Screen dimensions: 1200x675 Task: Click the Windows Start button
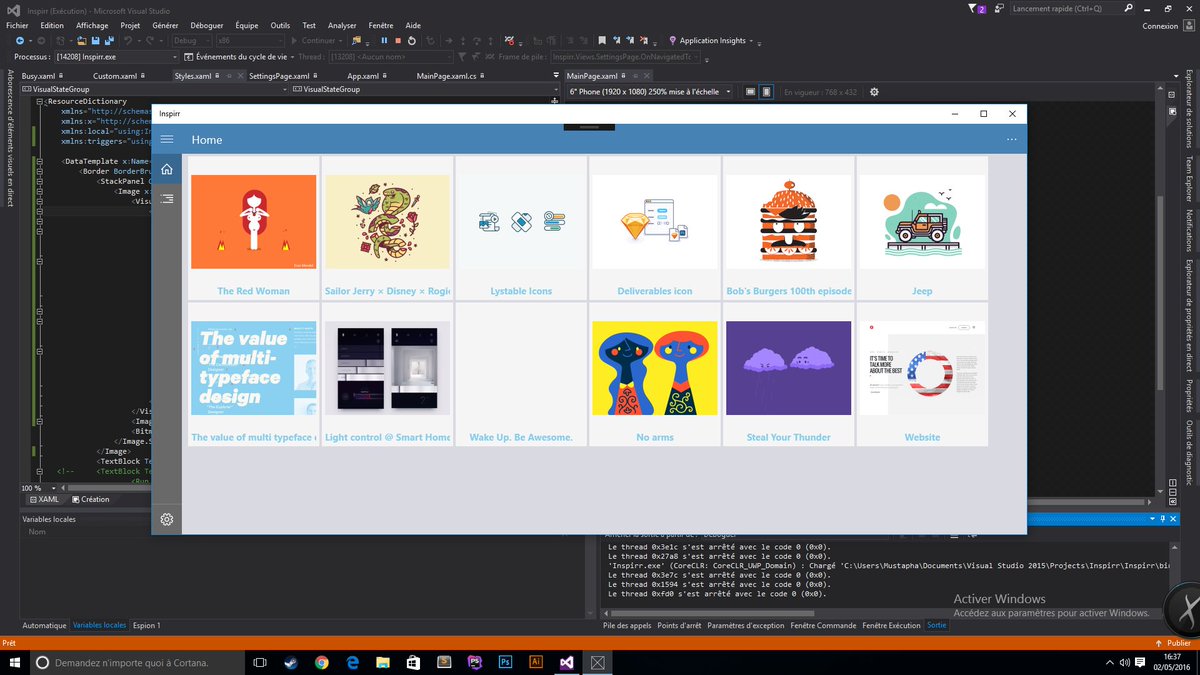[15, 662]
